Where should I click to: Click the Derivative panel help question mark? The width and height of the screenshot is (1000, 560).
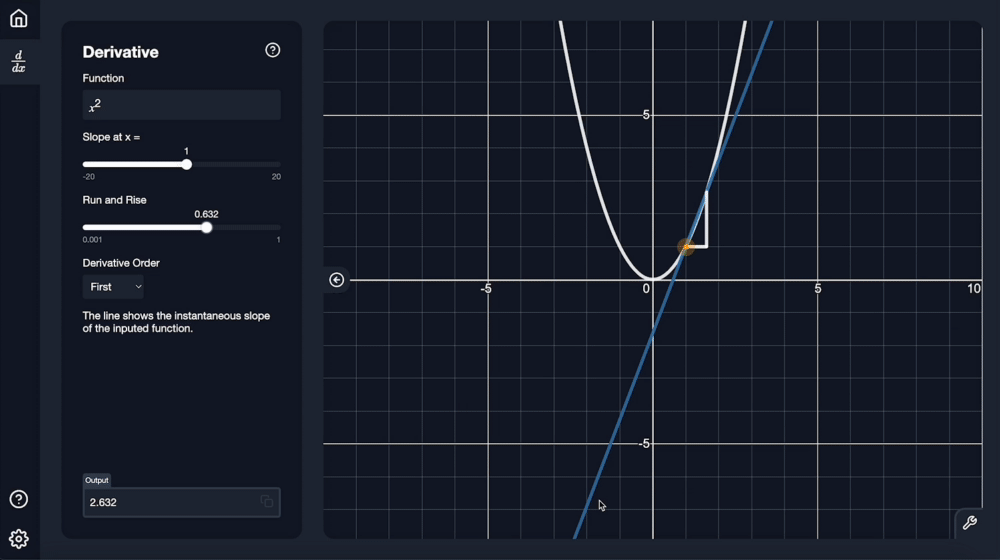[x=272, y=50]
